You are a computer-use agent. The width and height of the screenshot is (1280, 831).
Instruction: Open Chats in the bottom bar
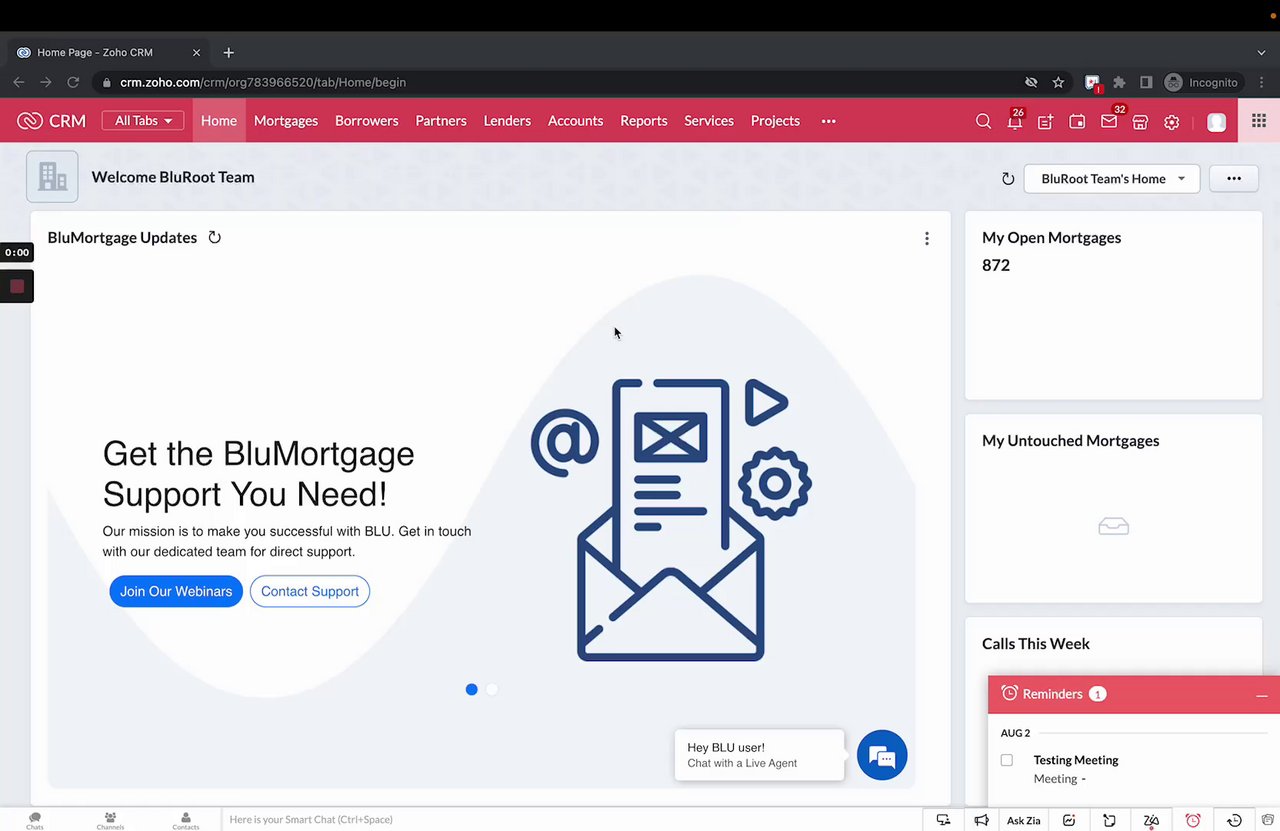[35, 820]
